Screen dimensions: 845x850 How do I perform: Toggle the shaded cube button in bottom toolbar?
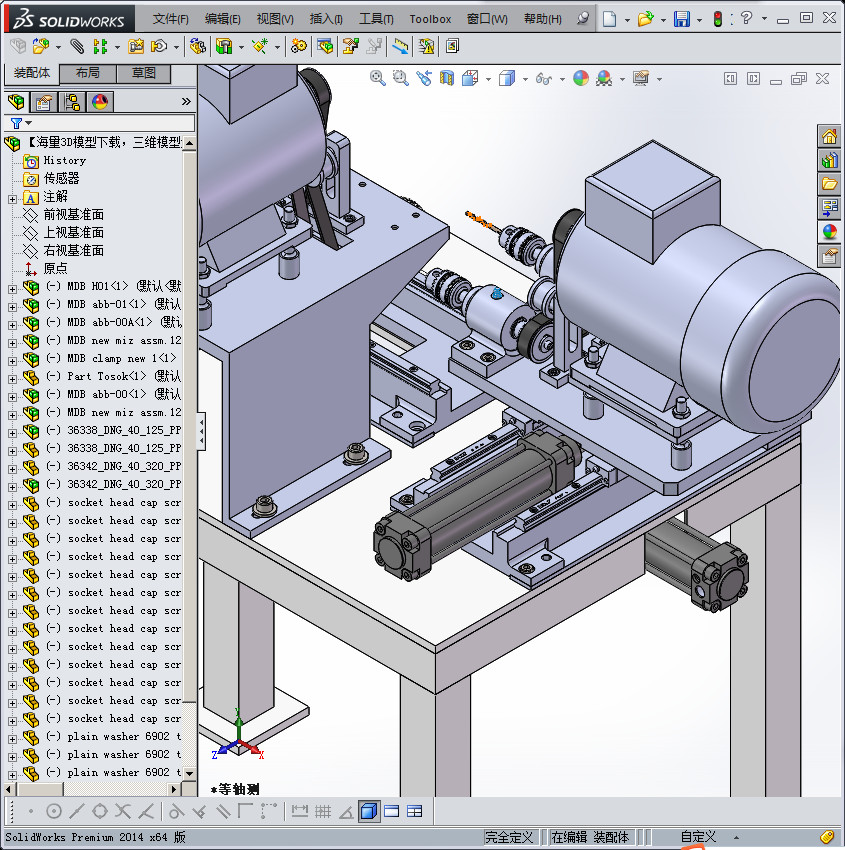369,812
